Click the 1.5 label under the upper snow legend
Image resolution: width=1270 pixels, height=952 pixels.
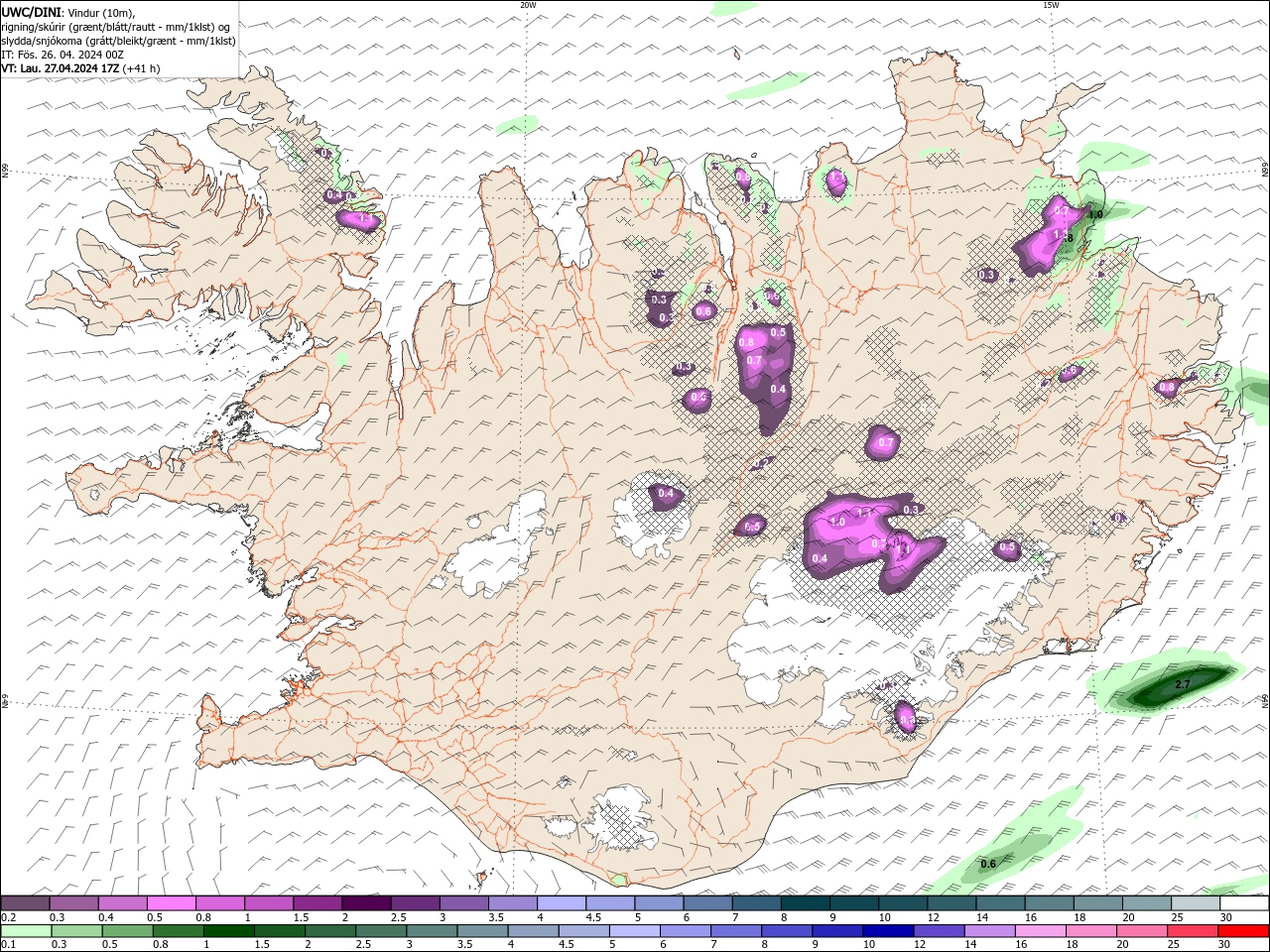coord(301,917)
